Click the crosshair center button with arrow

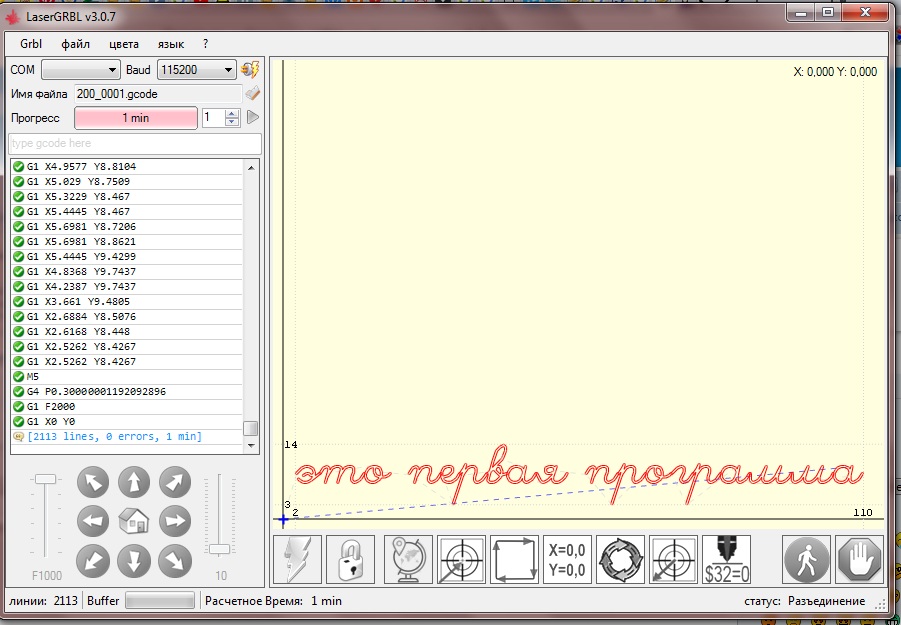click(461, 560)
